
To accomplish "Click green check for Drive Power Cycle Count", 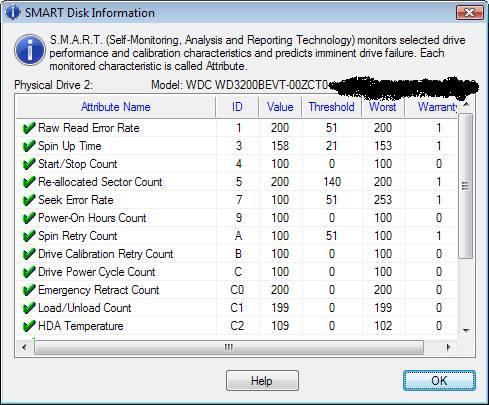I will (x=29, y=272).
